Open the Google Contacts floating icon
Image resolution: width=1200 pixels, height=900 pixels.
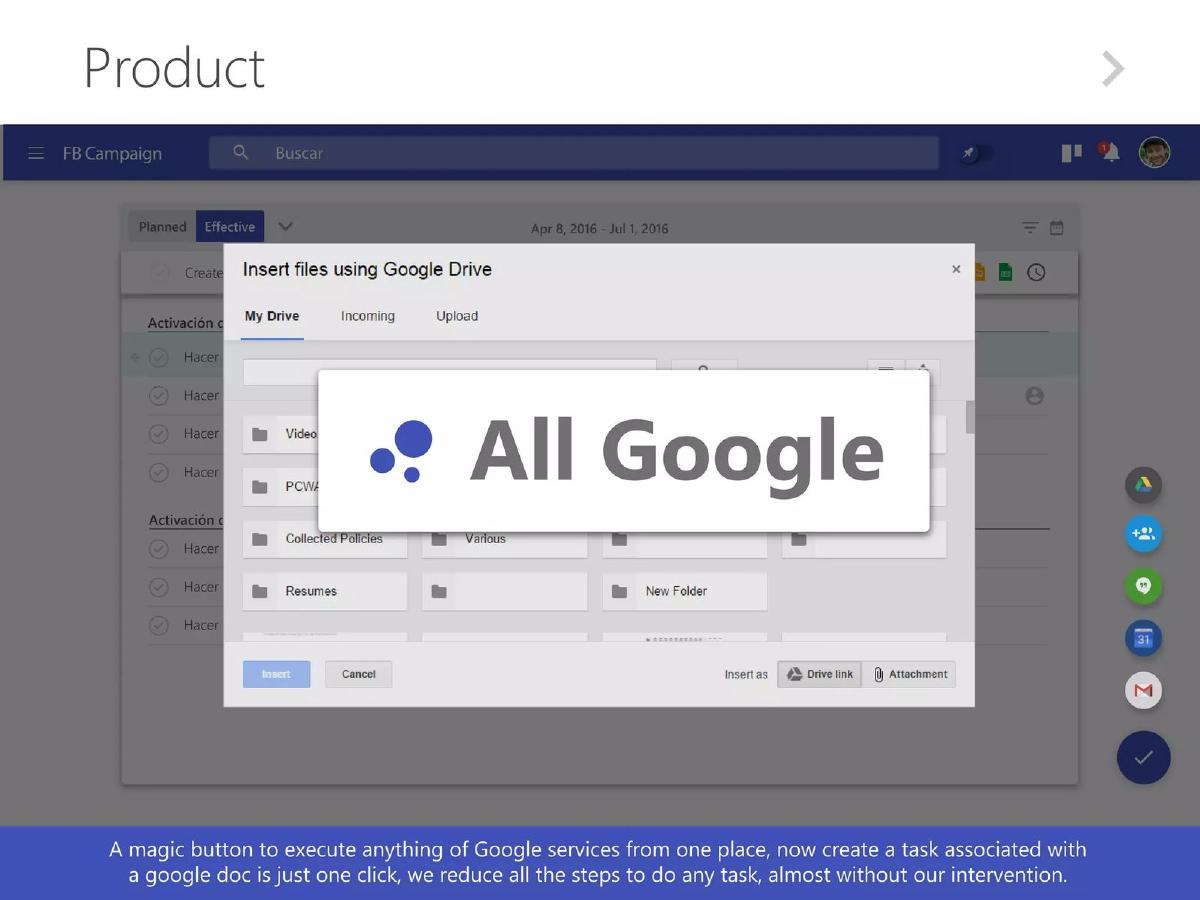point(1143,534)
